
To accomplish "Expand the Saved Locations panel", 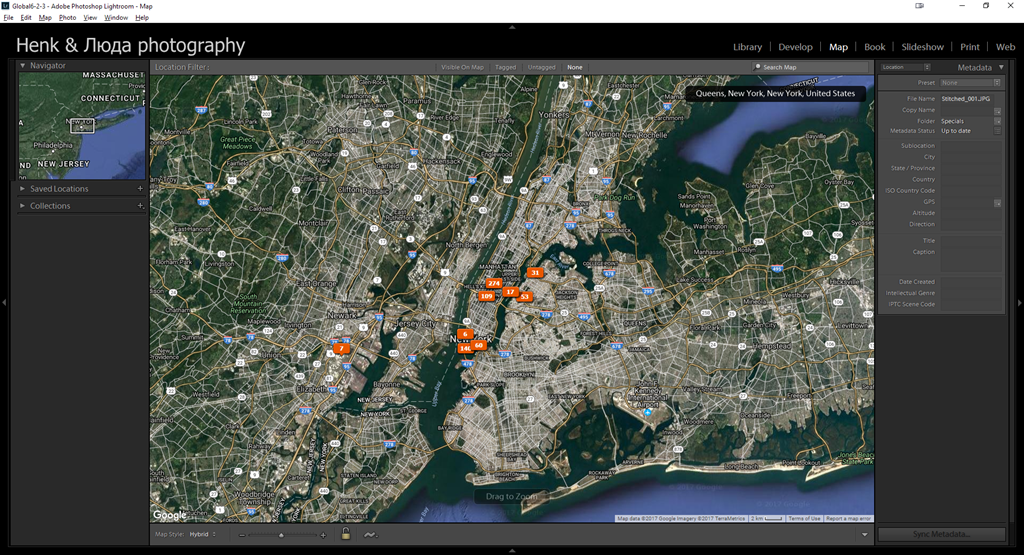I will pyautogui.click(x=22, y=189).
